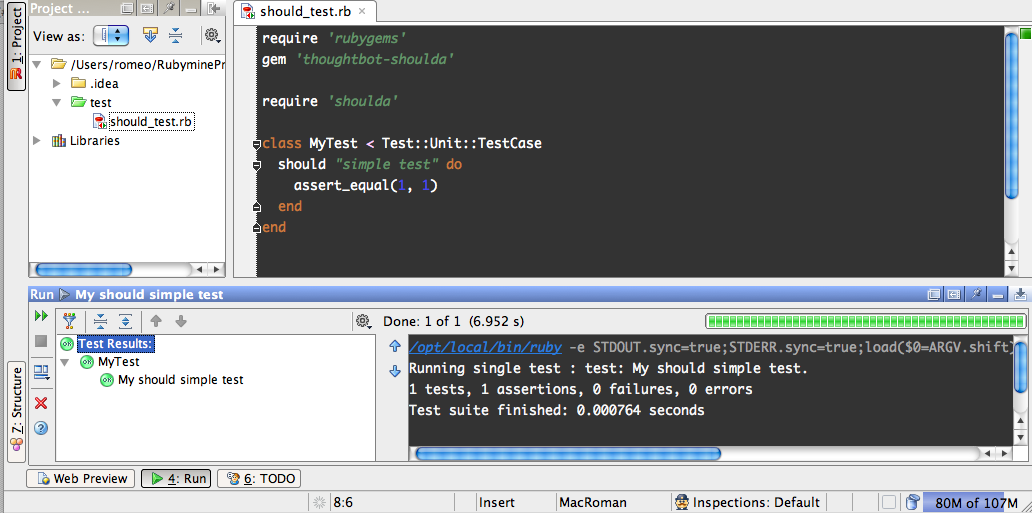
Task: Click Inspections: Default in status bar
Action: [756, 502]
